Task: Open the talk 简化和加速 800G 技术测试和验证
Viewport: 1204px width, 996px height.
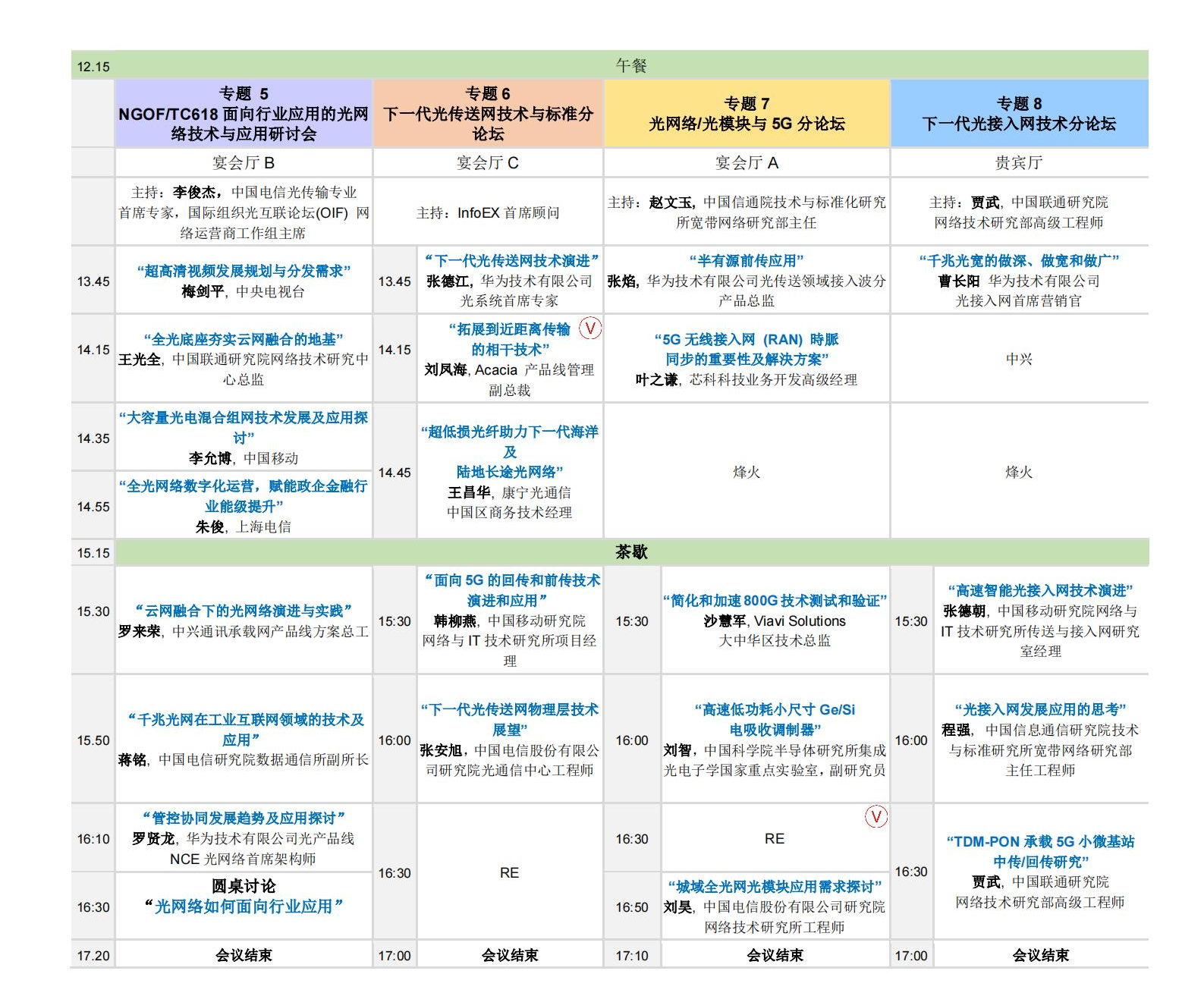Action: [775, 600]
